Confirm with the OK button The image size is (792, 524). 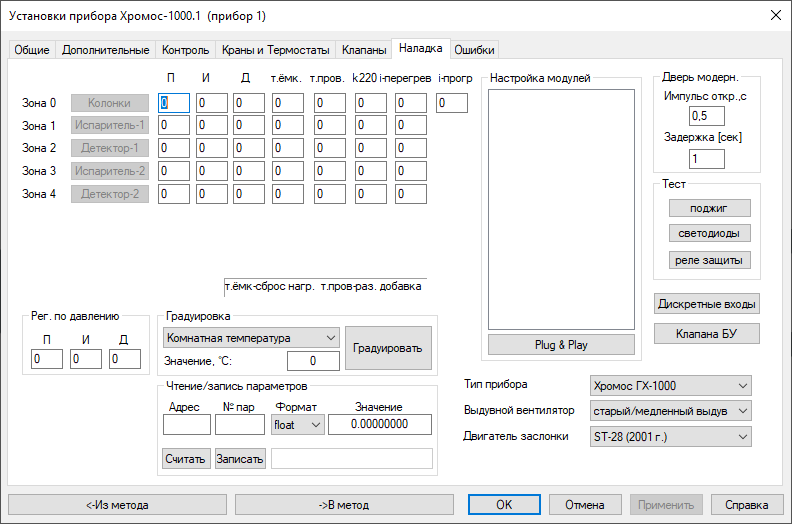click(x=504, y=505)
